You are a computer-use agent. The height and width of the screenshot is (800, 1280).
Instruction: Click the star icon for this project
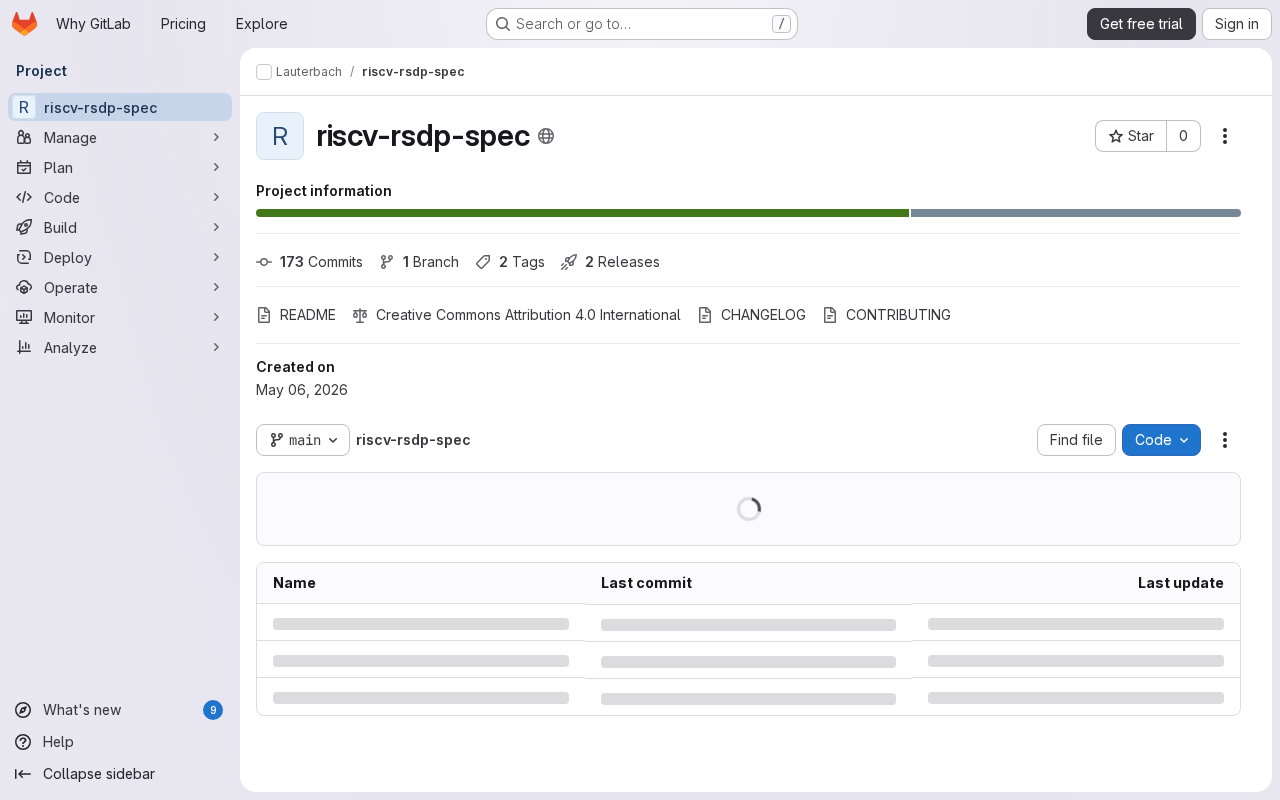(x=1116, y=136)
